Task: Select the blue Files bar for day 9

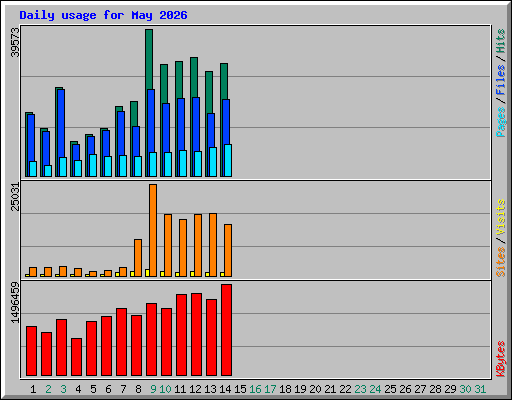Action: (x=151, y=121)
